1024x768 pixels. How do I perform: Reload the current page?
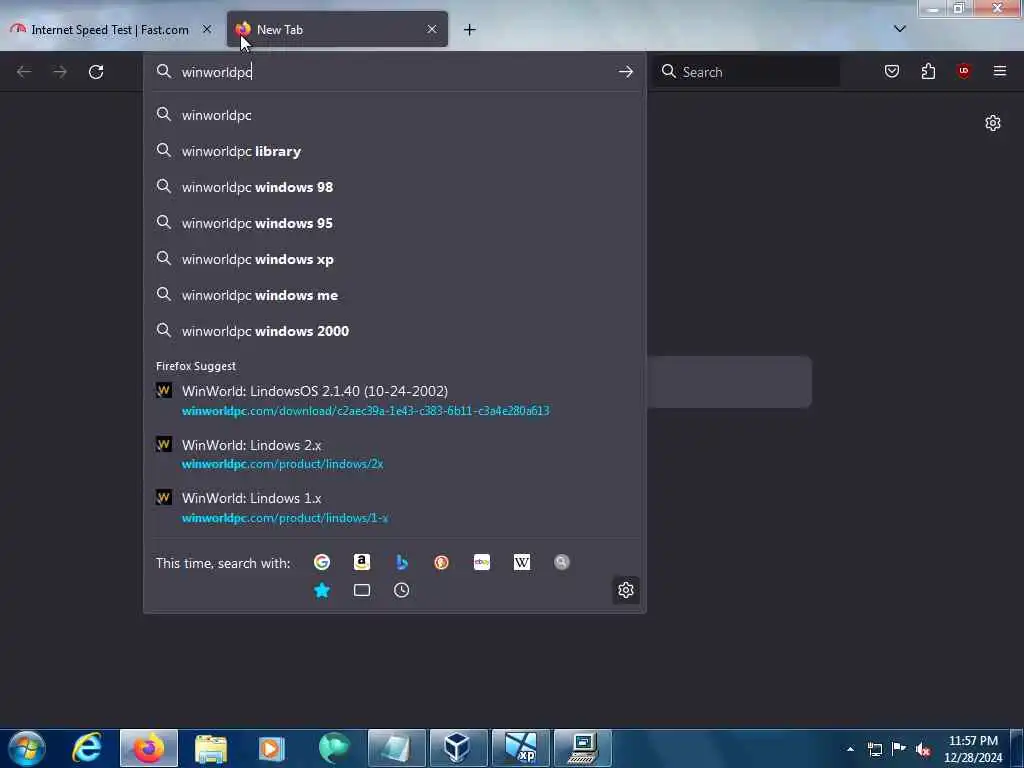(x=96, y=72)
